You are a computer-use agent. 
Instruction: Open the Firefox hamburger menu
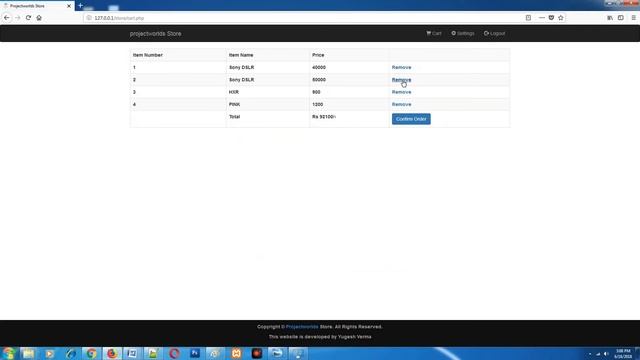tap(633, 18)
